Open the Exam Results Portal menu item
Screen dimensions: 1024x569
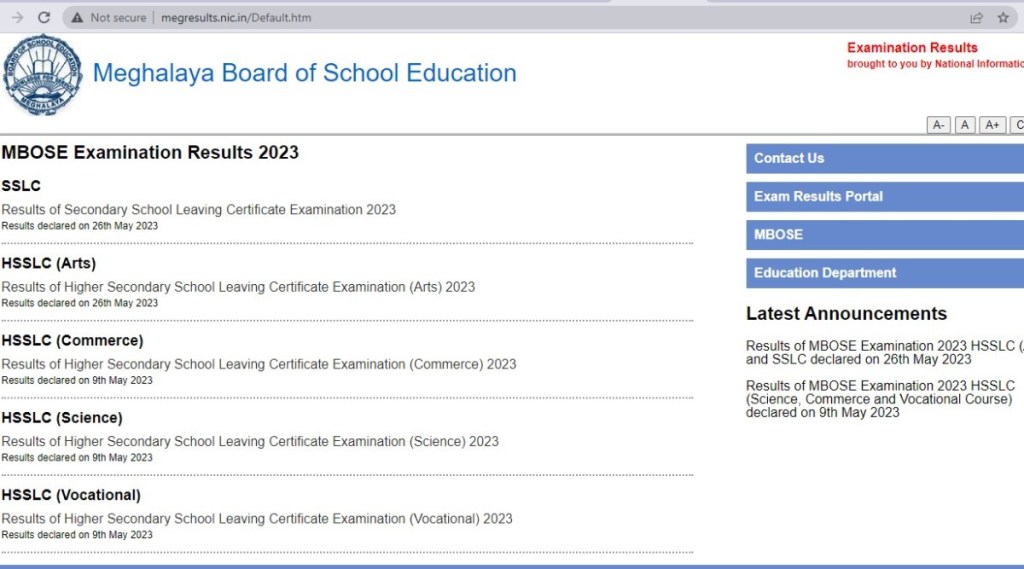(885, 196)
